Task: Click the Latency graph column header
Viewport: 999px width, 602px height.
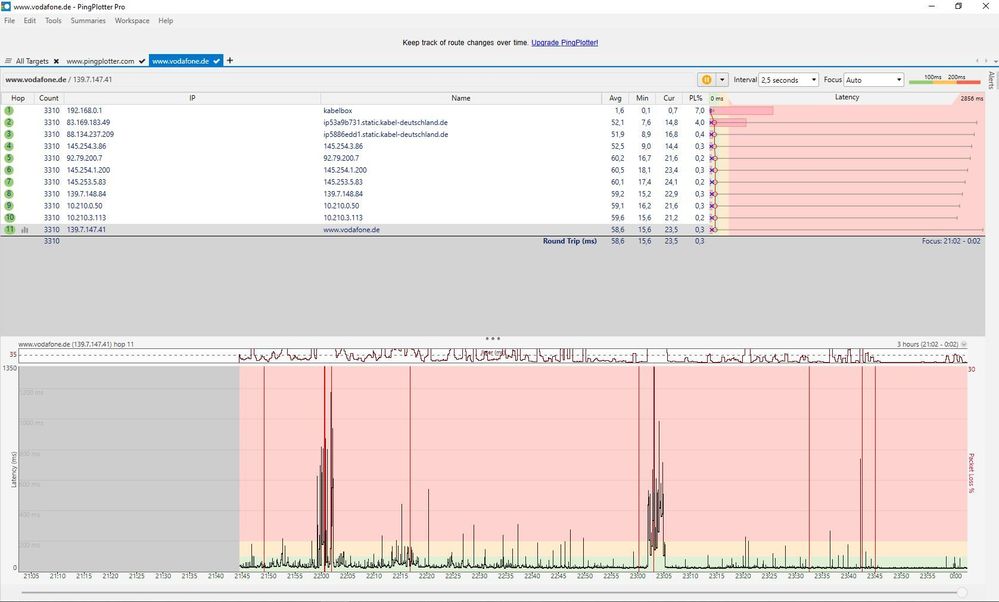Action: point(847,97)
